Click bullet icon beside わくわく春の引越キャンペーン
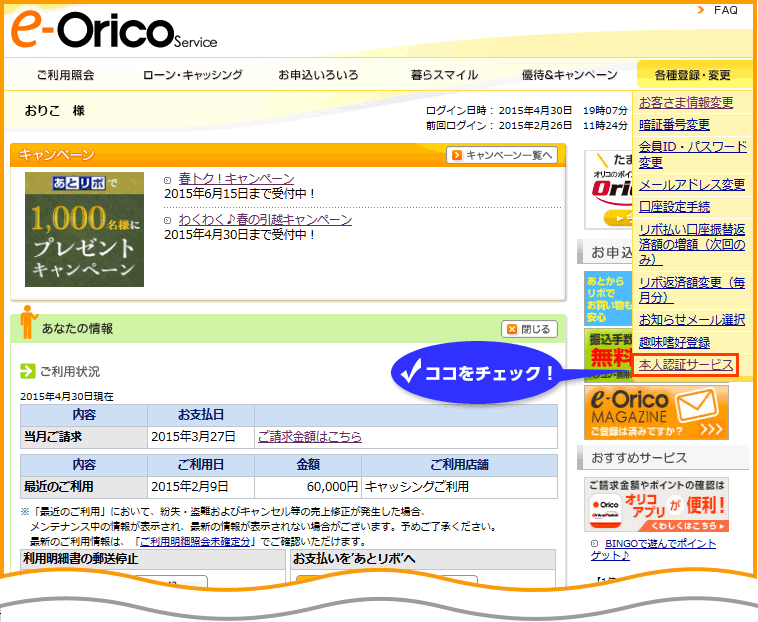The width and height of the screenshot is (758, 622). pos(167,220)
